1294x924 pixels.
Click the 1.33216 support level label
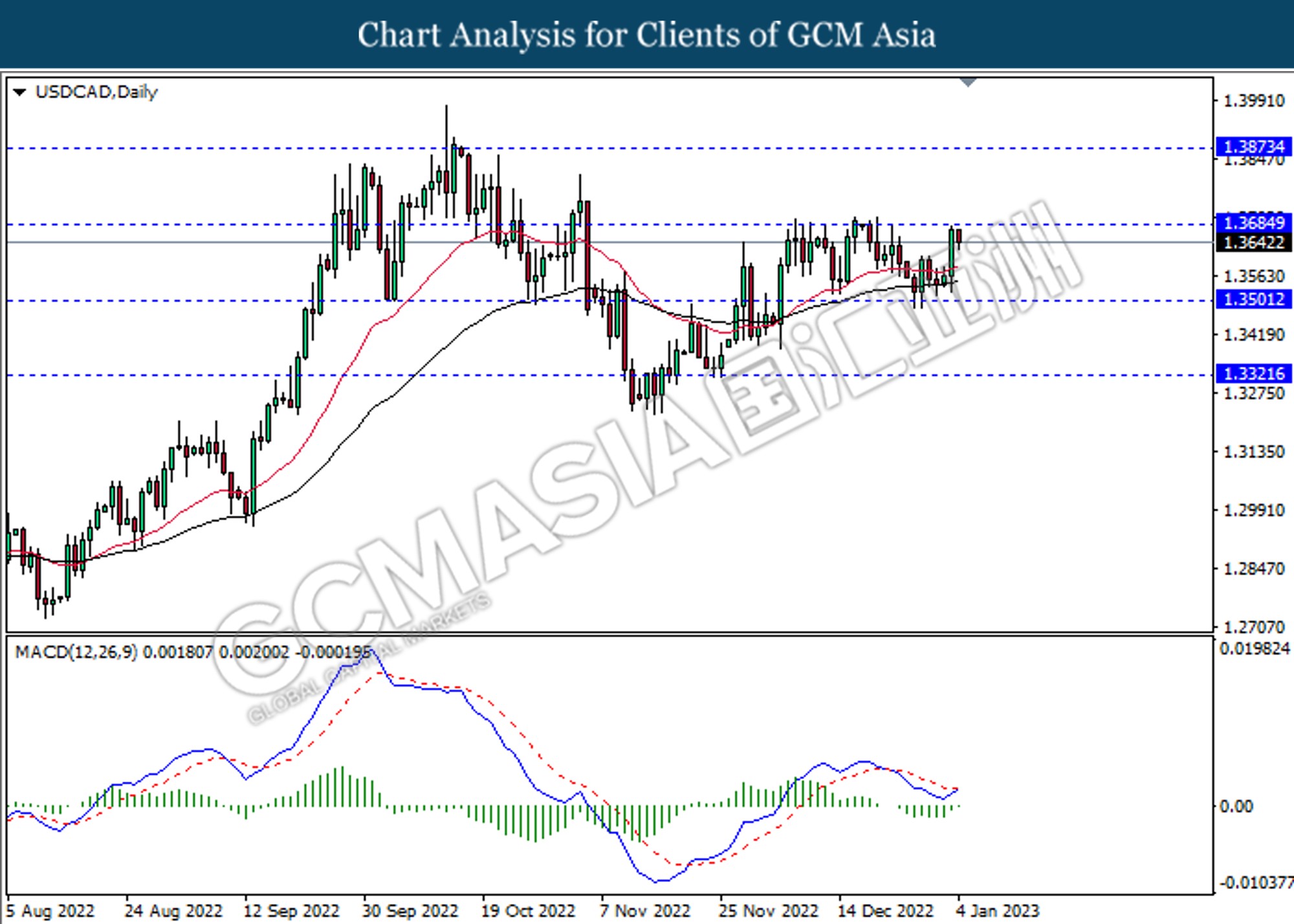click(1253, 373)
